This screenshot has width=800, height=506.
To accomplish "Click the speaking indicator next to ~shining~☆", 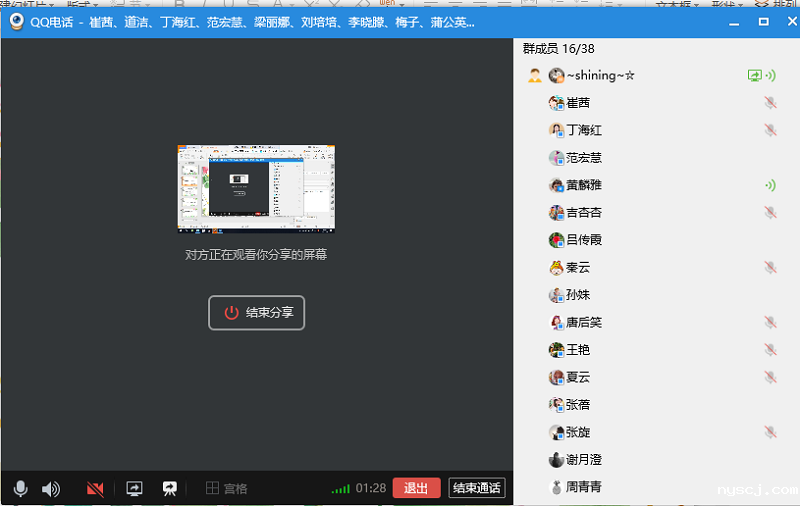I will [770, 75].
